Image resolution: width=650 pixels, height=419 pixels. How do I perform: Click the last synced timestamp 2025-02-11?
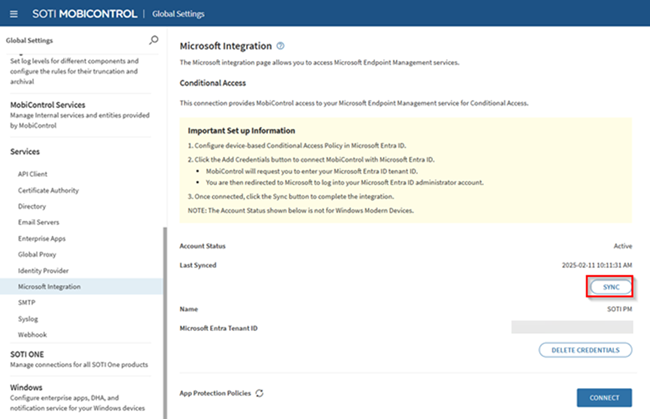tap(597, 265)
